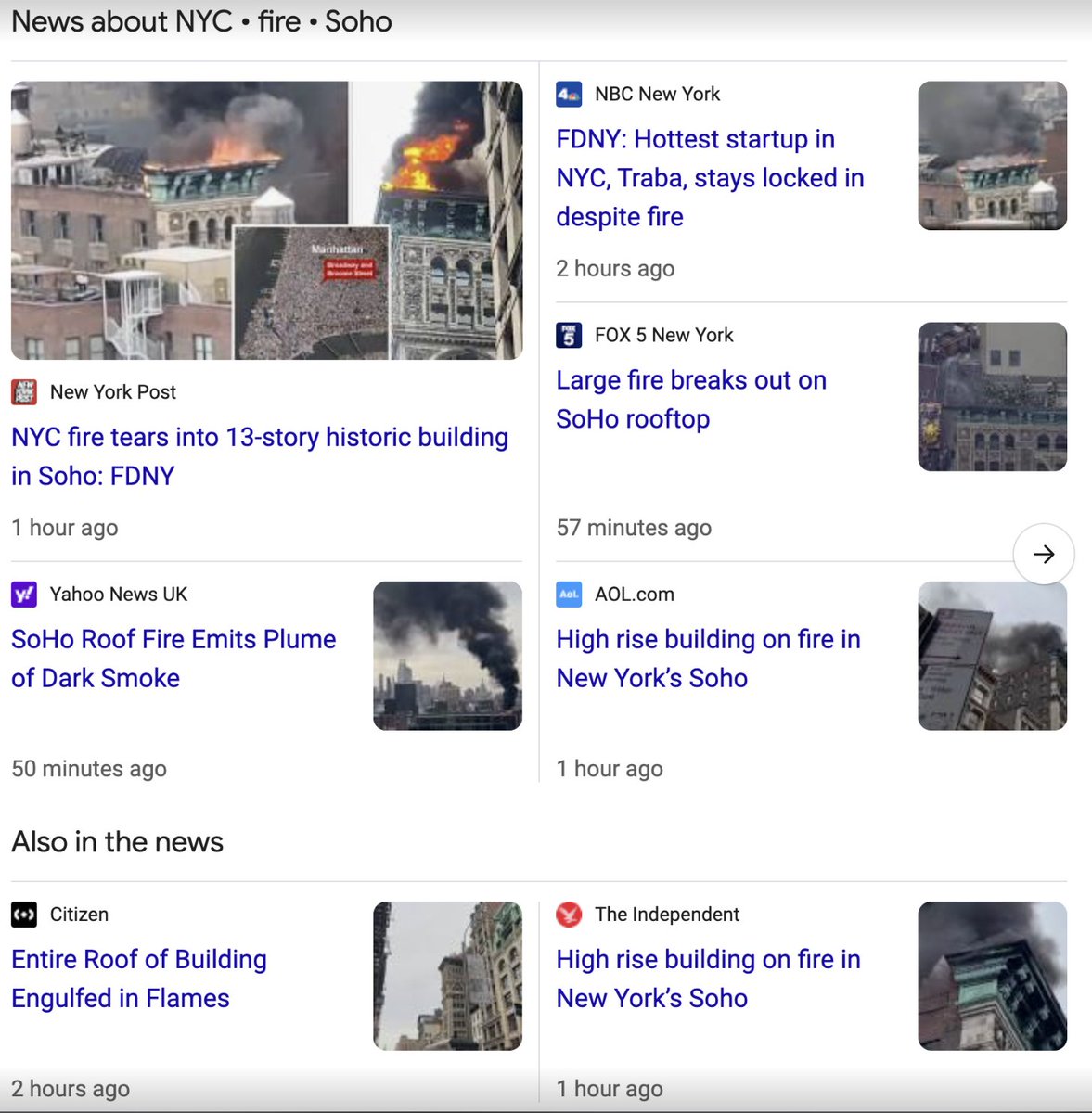Click the NBC New York logo icon
This screenshot has width=1092, height=1113.
pos(569,94)
